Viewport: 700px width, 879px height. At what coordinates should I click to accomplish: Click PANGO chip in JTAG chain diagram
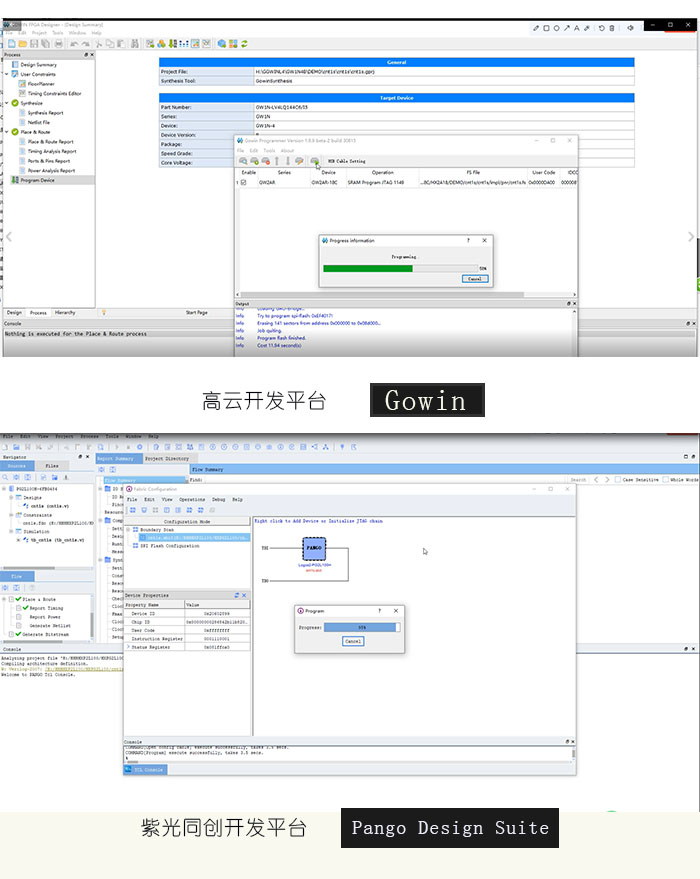tap(314, 548)
